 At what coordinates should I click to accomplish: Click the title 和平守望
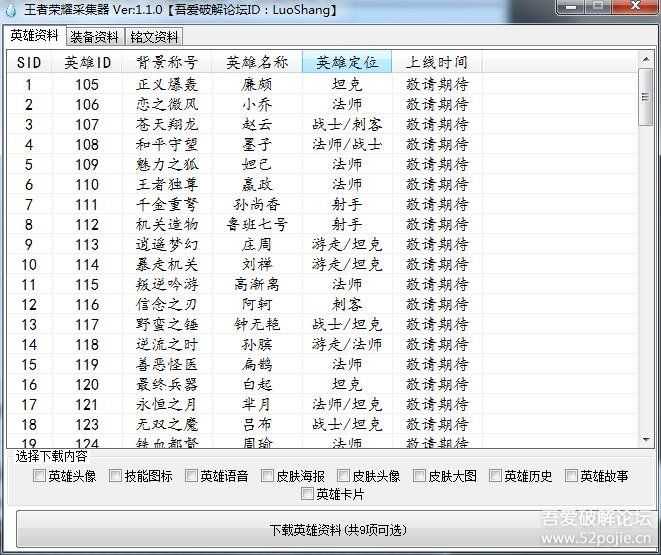tap(167, 145)
